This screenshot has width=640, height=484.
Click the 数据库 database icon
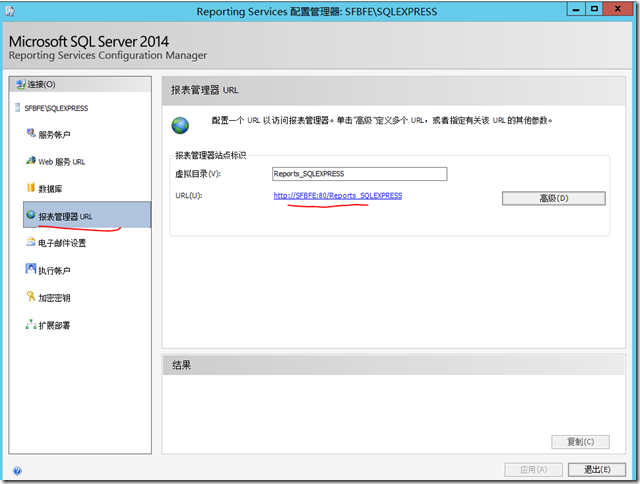pos(31,188)
